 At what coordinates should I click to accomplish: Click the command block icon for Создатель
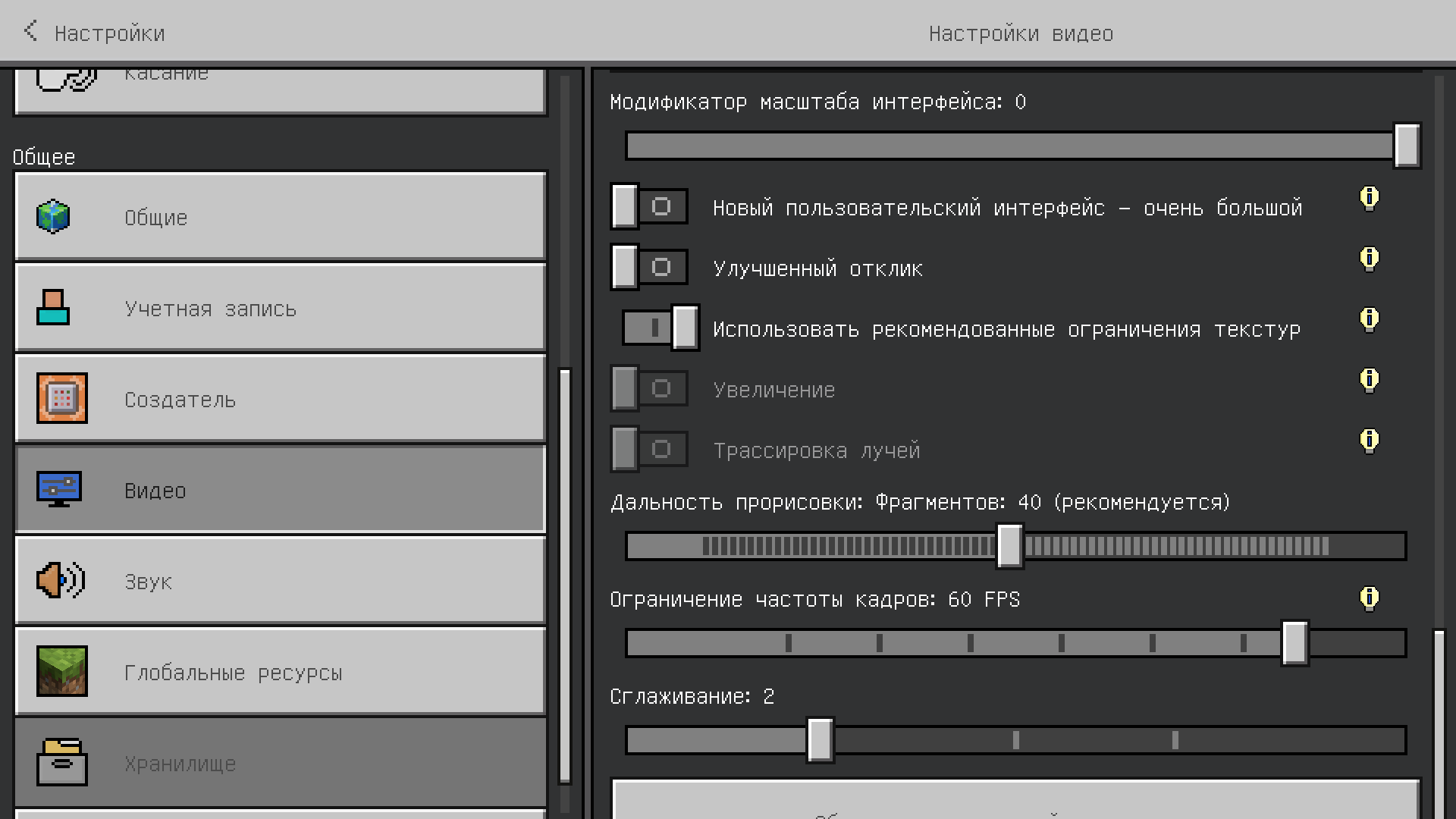click(62, 398)
